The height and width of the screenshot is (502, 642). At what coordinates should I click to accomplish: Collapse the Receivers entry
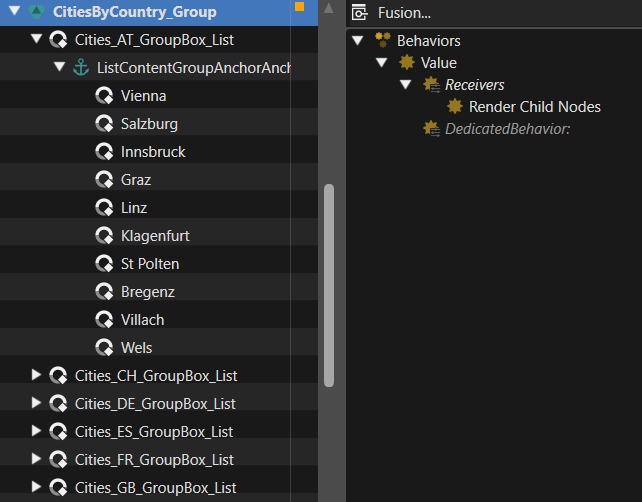(x=405, y=84)
